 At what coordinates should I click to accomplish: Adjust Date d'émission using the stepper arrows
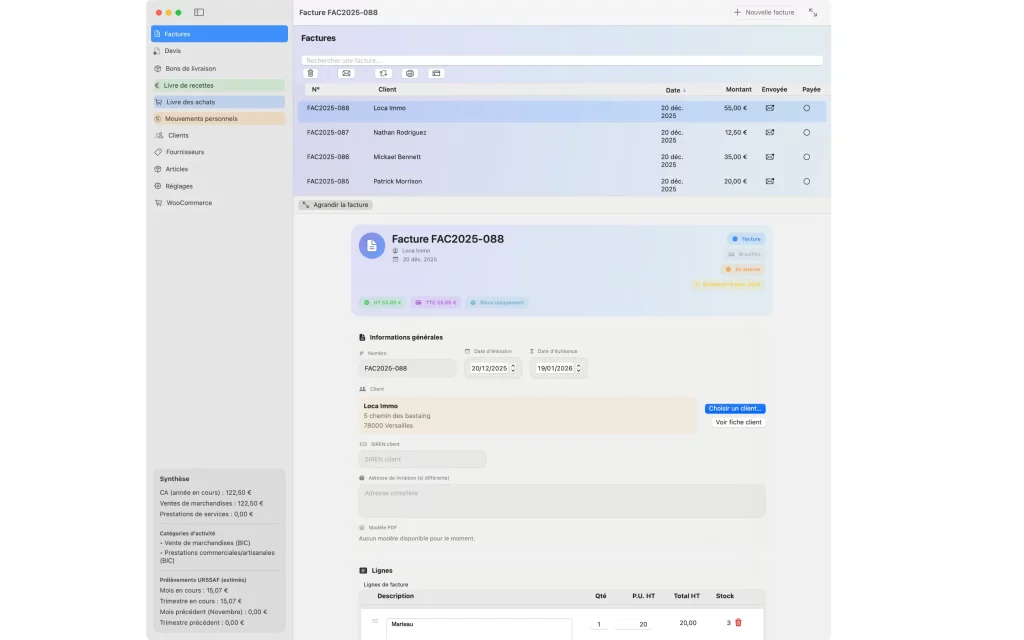(x=515, y=367)
